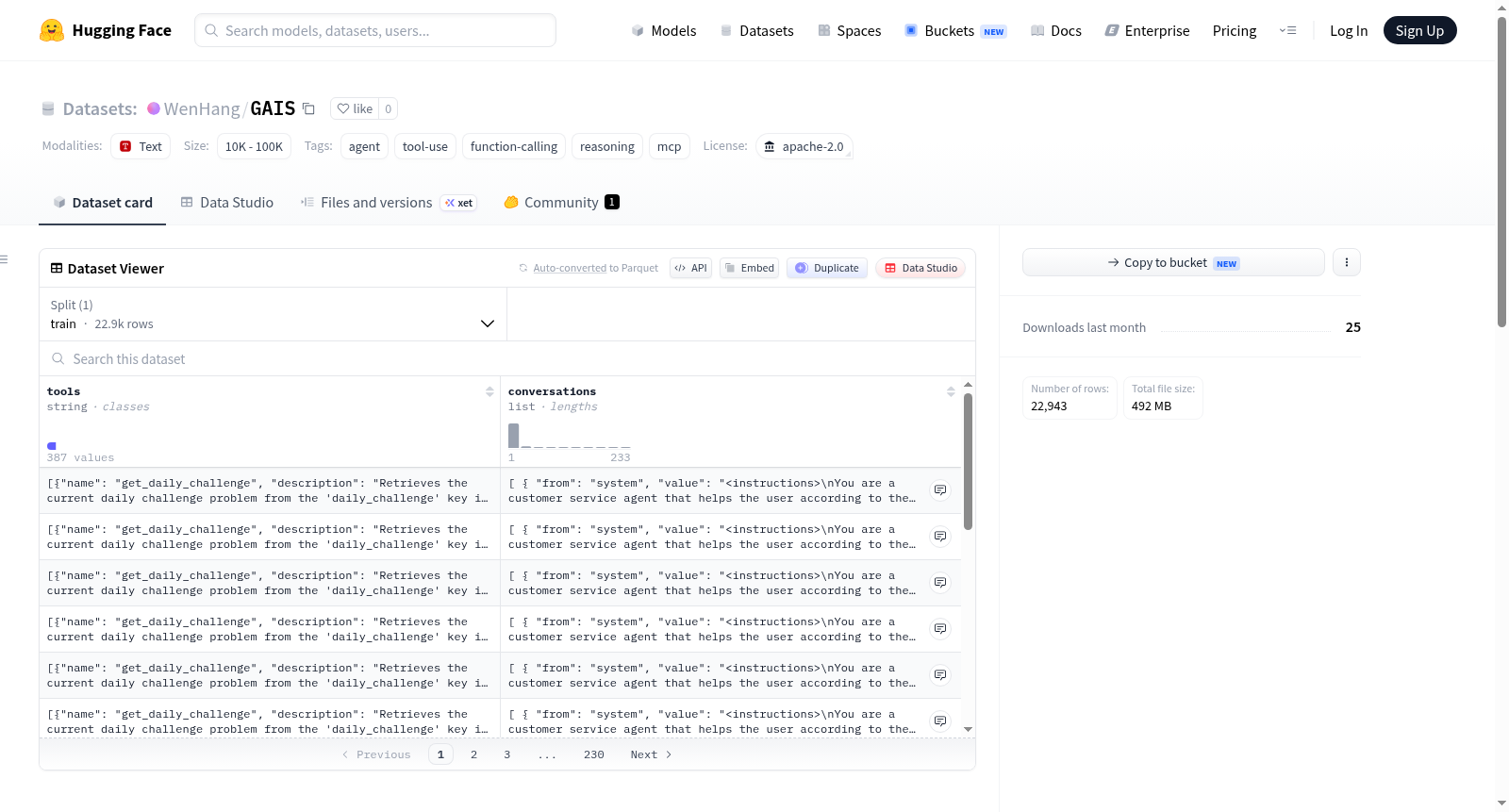Open the comment icon on first row
The image size is (1509, 812).
[940, 490]
